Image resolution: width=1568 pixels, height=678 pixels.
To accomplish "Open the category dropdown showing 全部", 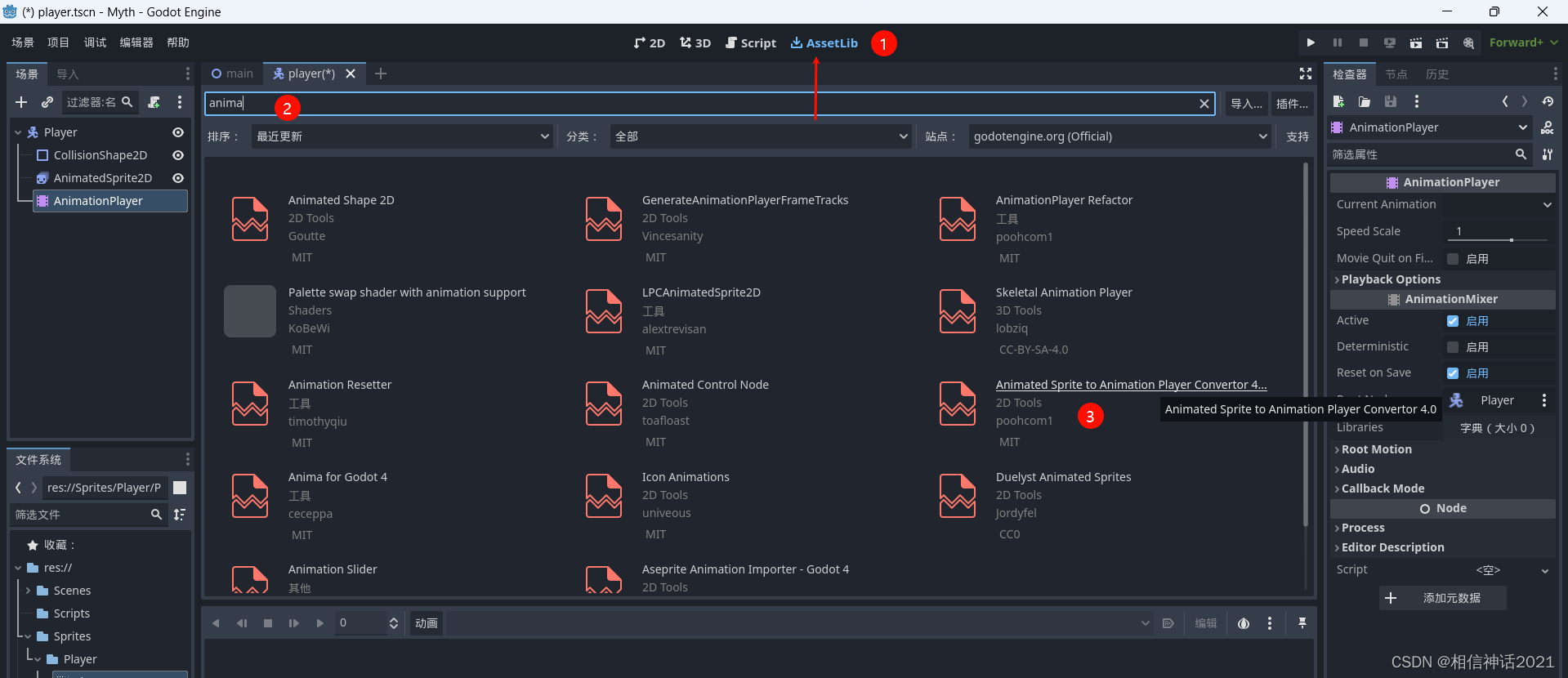I will point(761,136).
